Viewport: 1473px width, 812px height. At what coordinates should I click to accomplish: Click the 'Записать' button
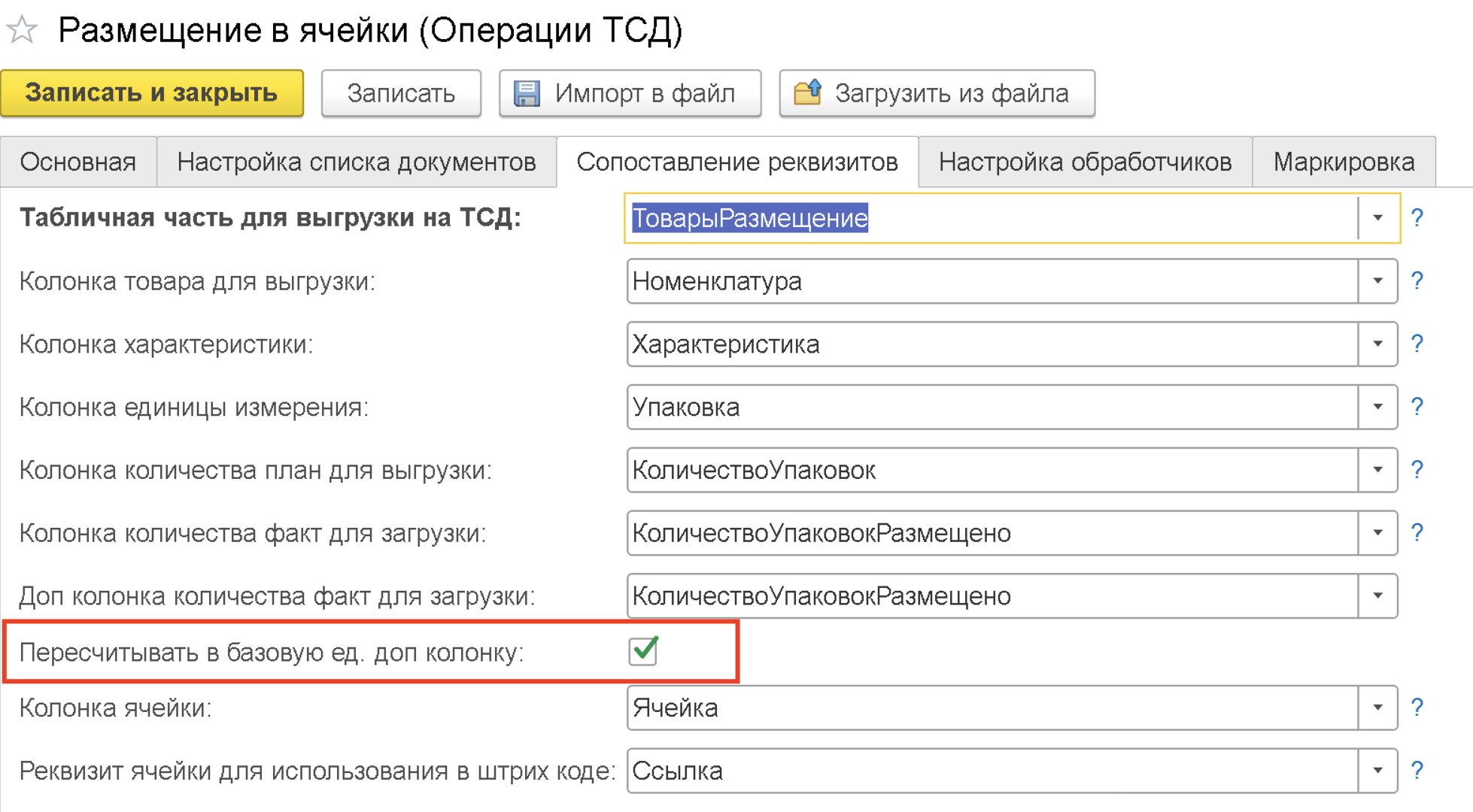pyautogui.click(x=401, y=93)
